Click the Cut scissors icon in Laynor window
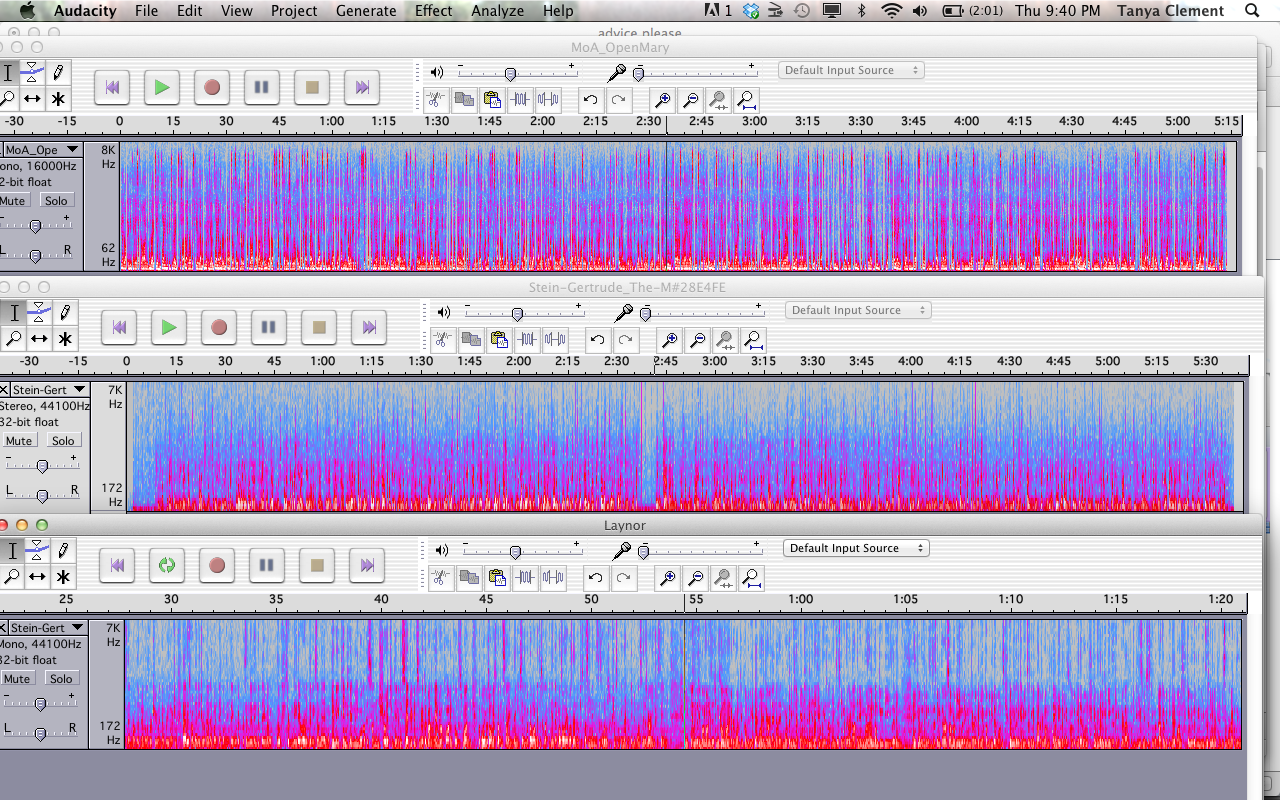The height and width of the screenshot is (800, 1280). coord(441,577)
